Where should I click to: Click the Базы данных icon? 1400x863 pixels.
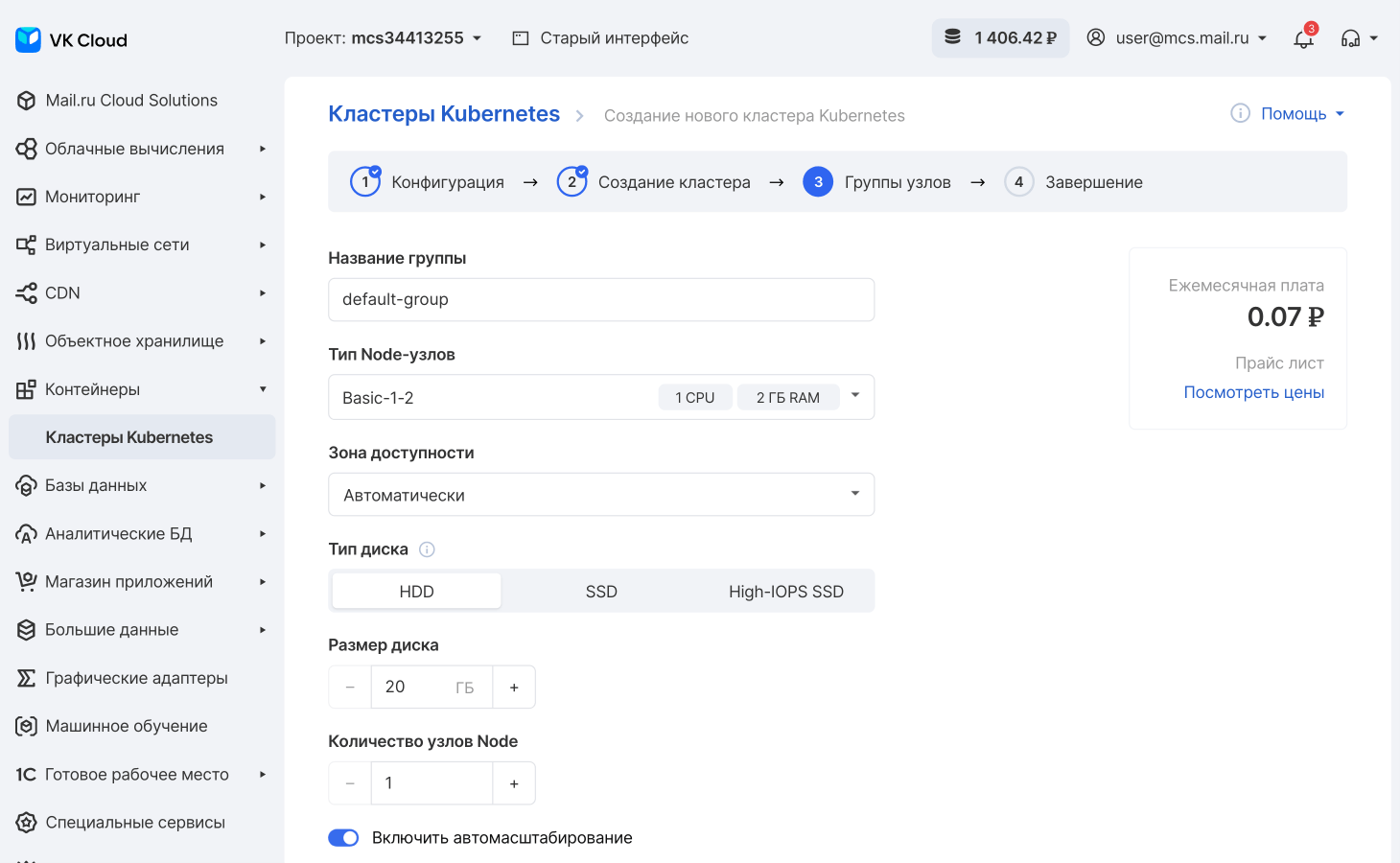point(27,485)
